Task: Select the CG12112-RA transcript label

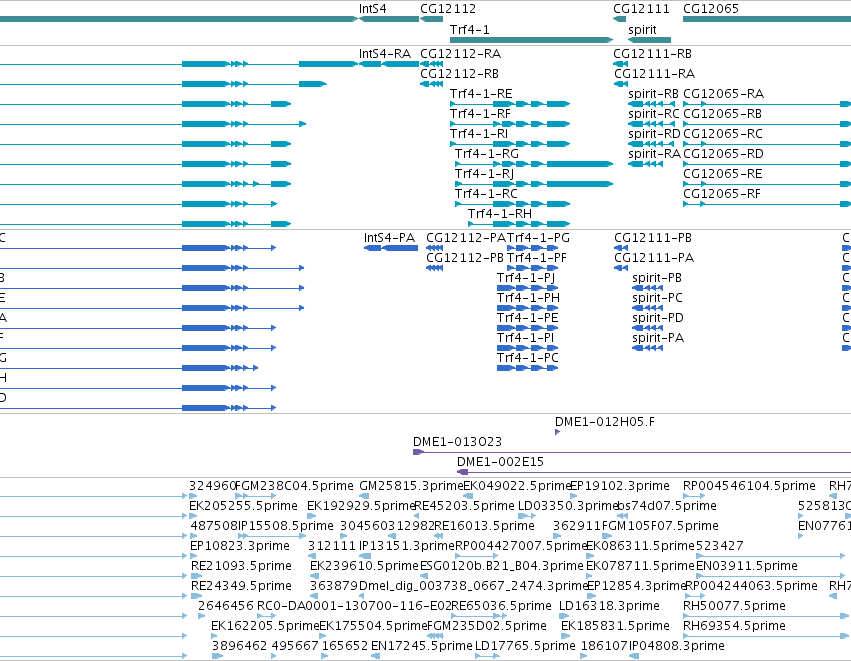Action: click(x=460, y=54)
